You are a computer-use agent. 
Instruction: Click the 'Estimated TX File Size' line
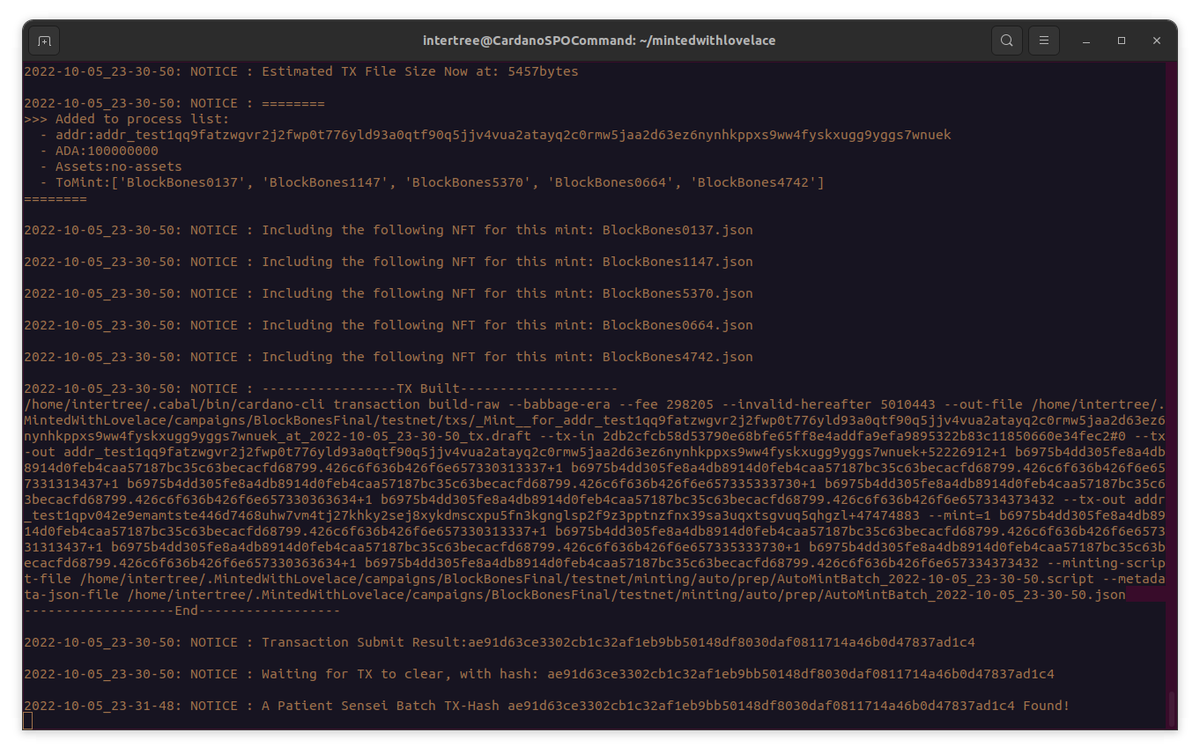click(301, 72)
